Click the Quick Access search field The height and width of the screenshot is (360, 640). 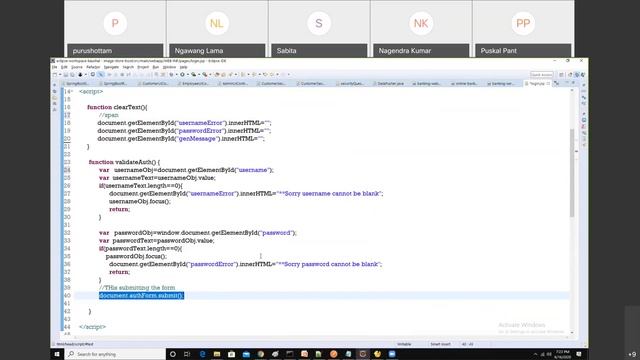point(542,75)
